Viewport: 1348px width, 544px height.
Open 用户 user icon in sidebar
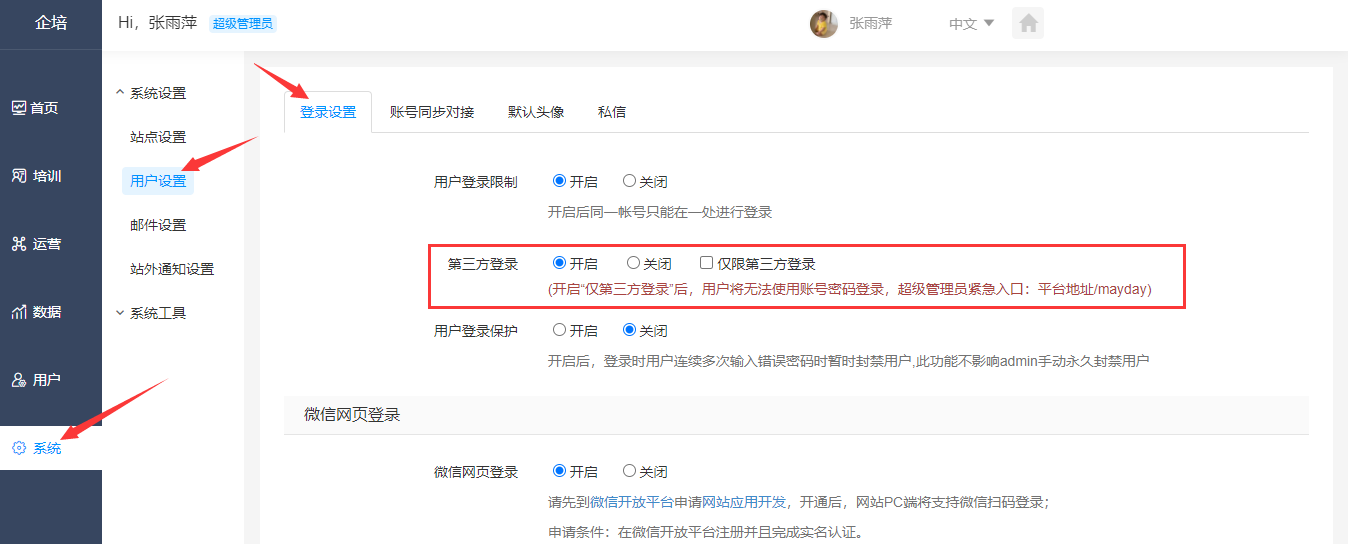(19, 380)
